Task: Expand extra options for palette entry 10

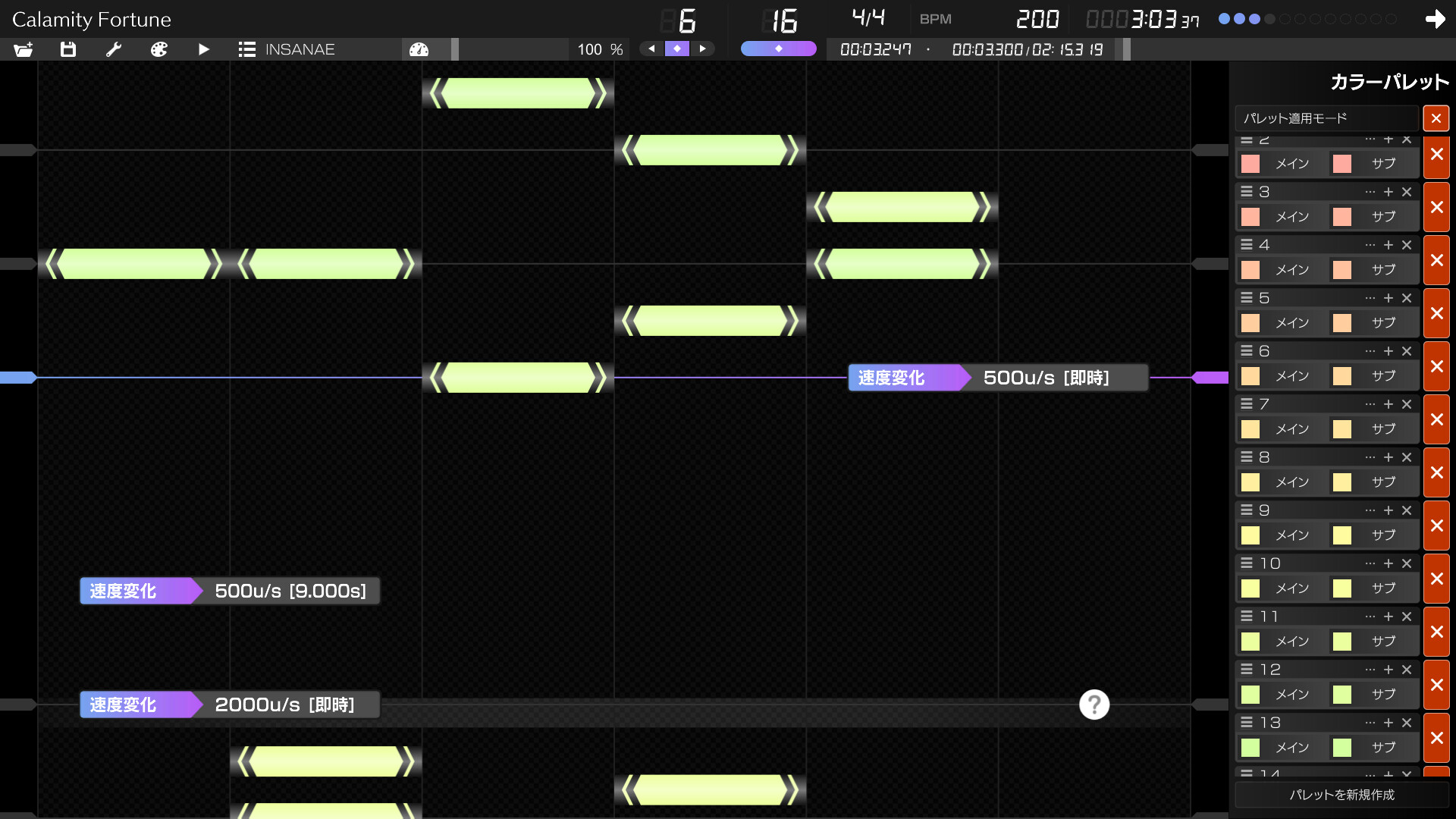Action: [1370, 563]
